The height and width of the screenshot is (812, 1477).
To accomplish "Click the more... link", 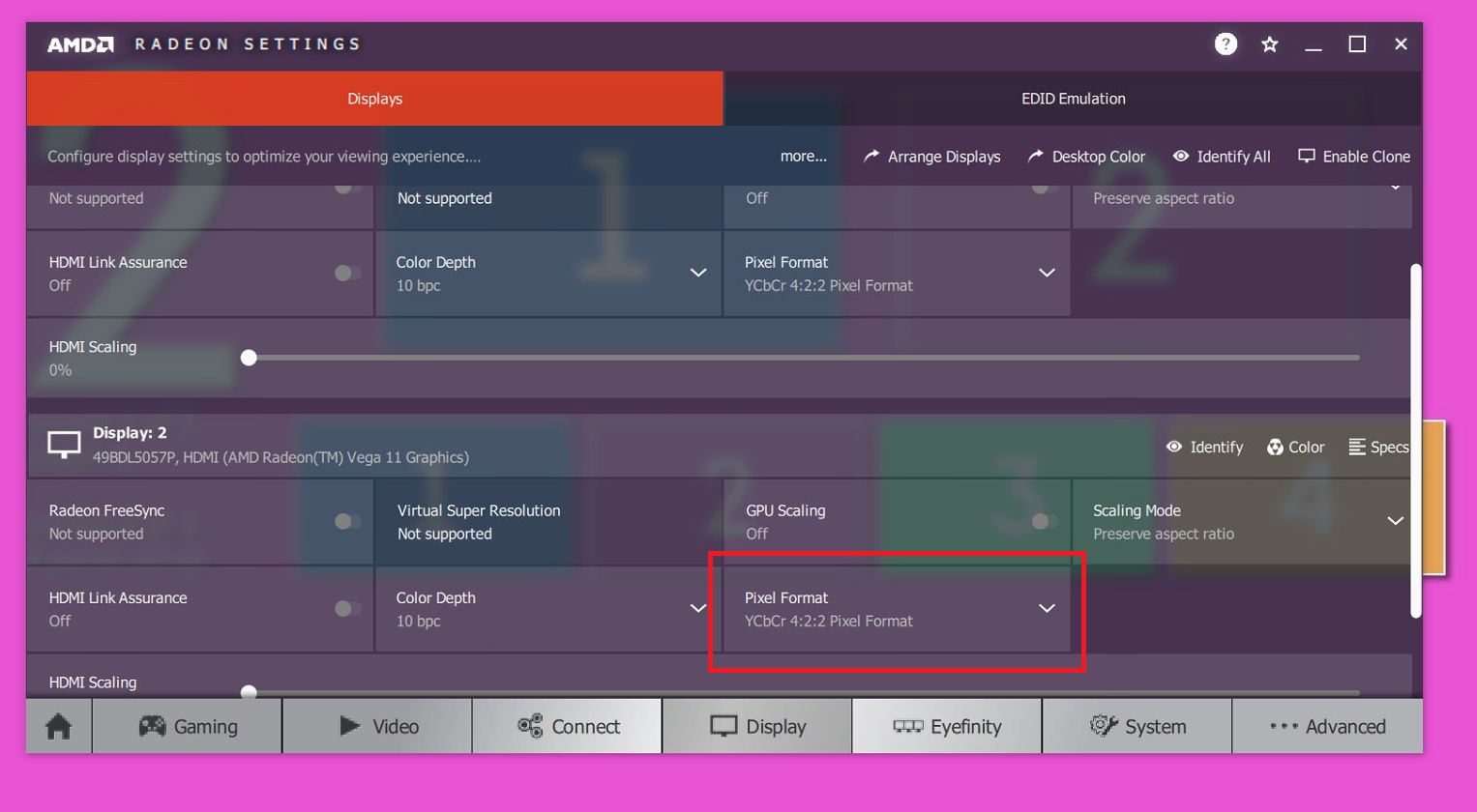I will (804, 156).
